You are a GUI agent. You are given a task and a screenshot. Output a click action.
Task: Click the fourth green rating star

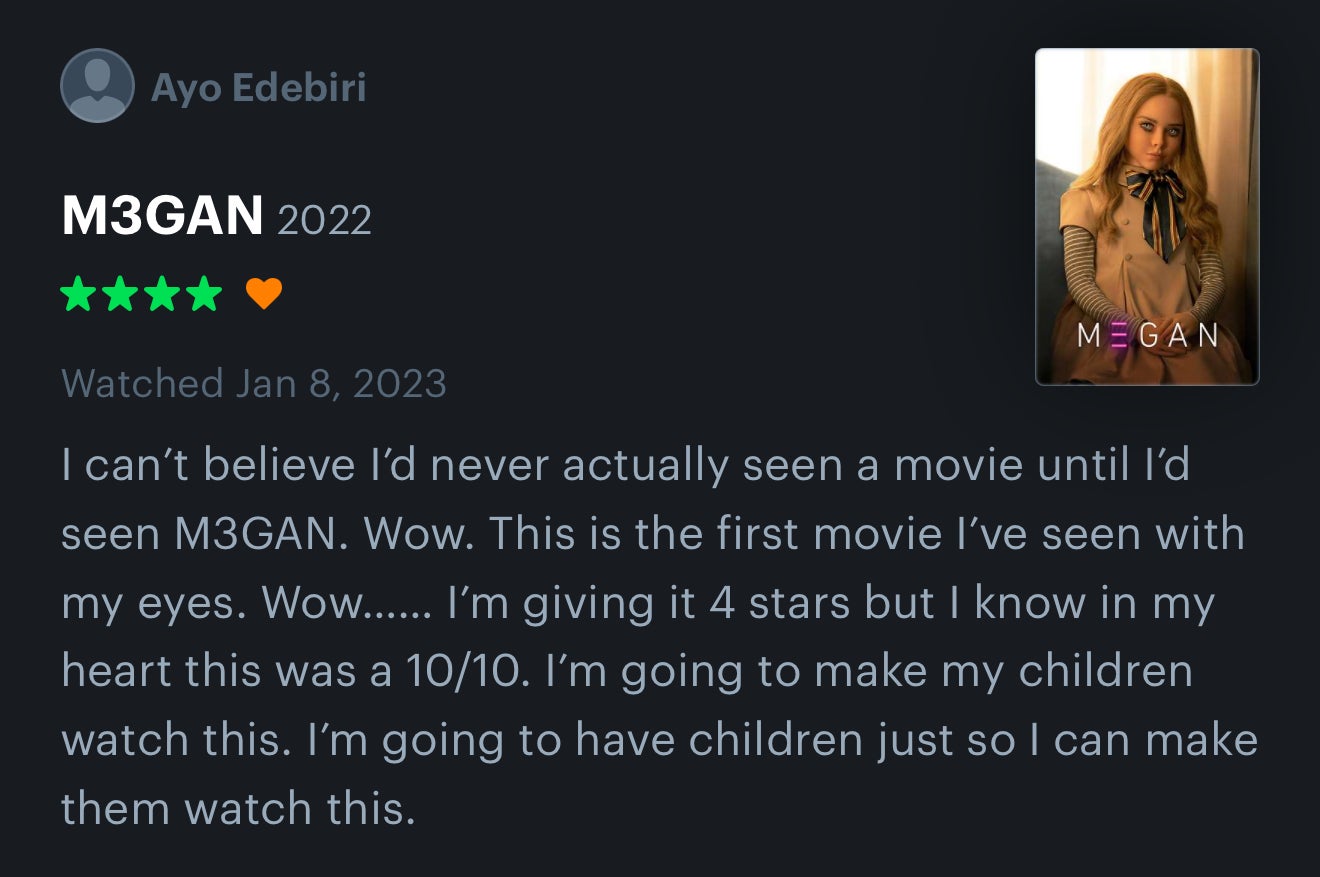point(204,294)
